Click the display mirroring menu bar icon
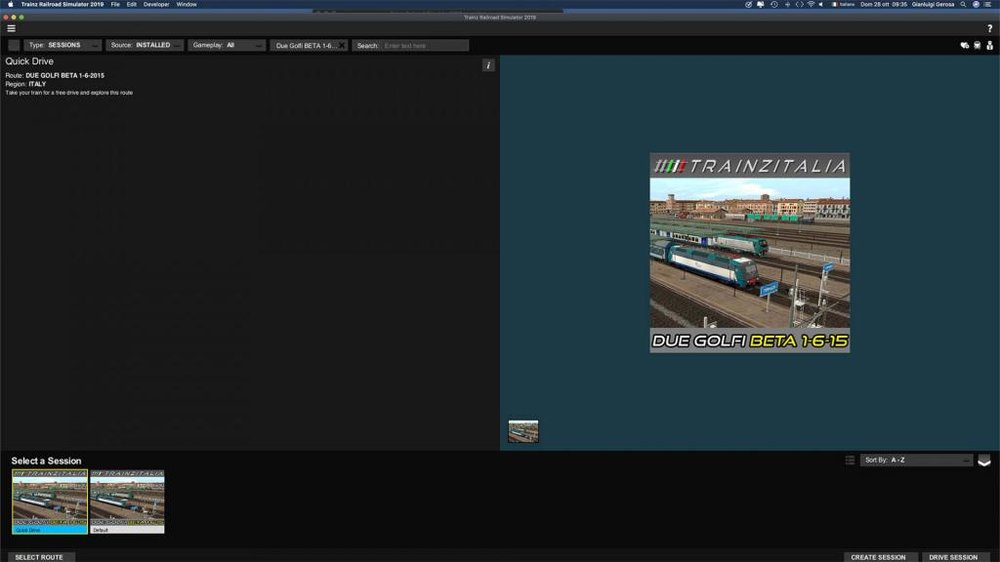The height and width of the screenshot is (562, 1000). (x=760, y=4)
